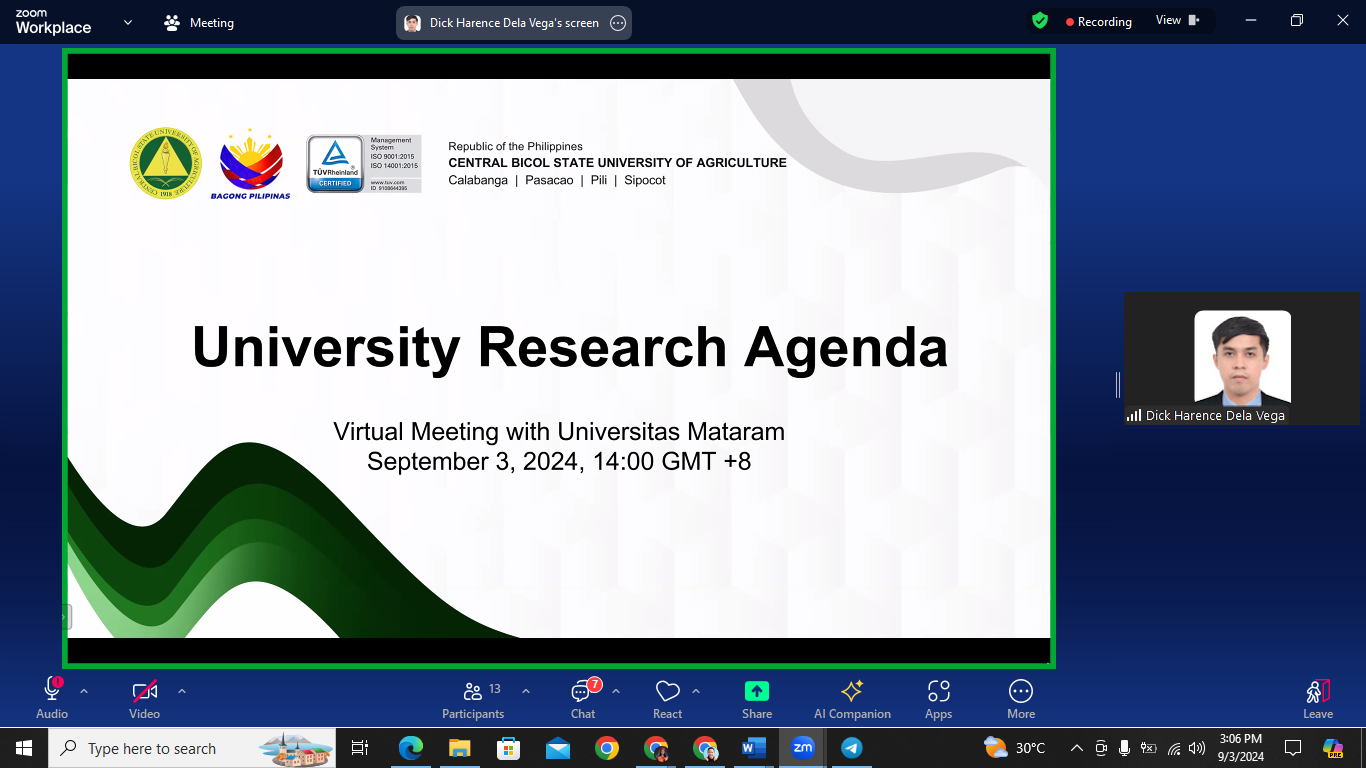Open Telegram from the taskbar
Screen dimensions: 1366x768
[x=851, y=747]
